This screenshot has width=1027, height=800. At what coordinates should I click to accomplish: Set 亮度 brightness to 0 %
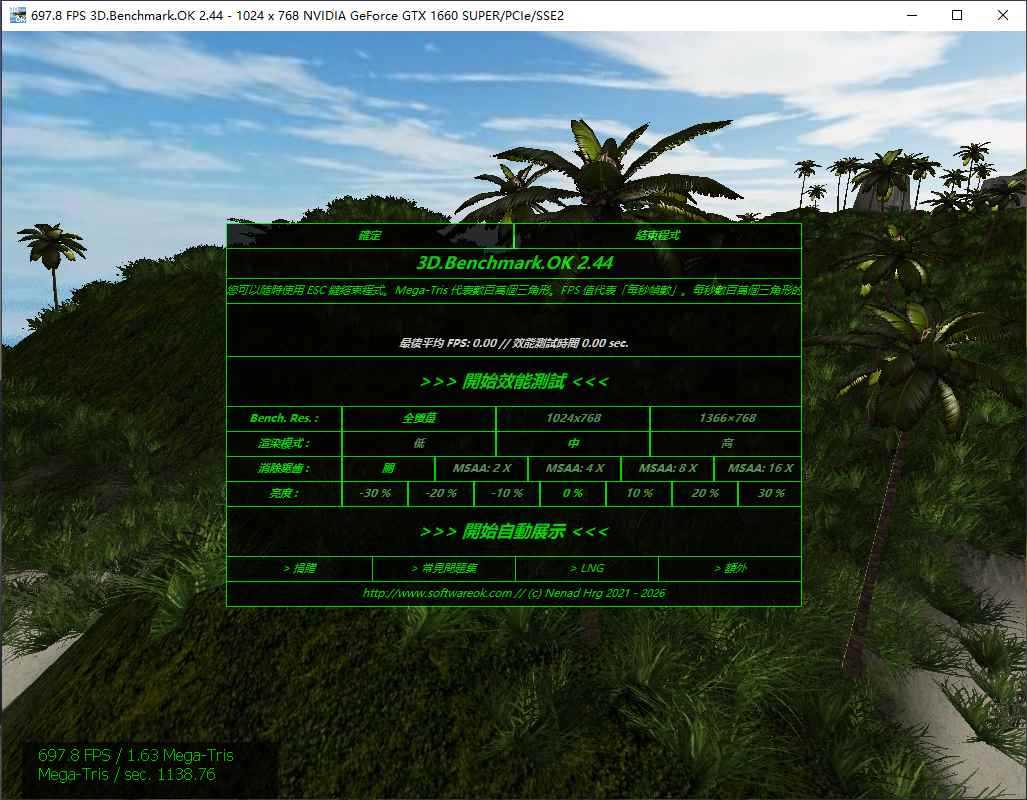[x=572, y=493]
